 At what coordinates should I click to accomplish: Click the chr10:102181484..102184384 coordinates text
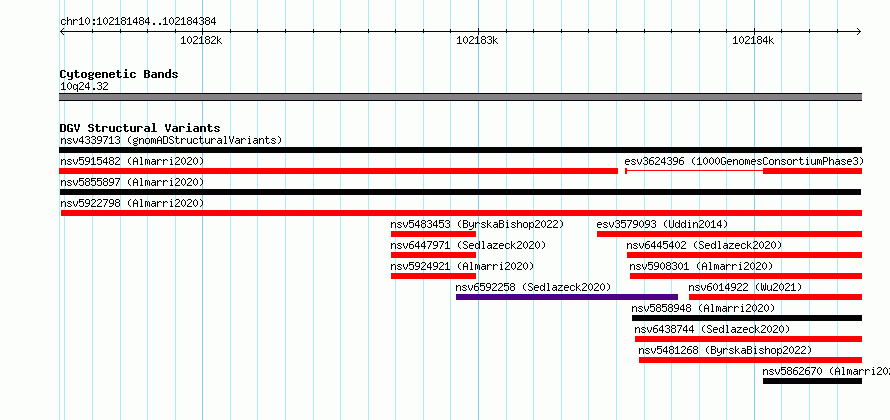[x=138, y=22]
